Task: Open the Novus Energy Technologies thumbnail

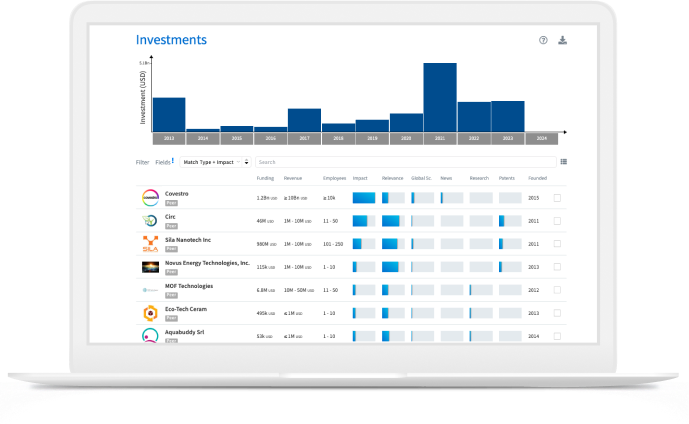Action: pos(150,267)
